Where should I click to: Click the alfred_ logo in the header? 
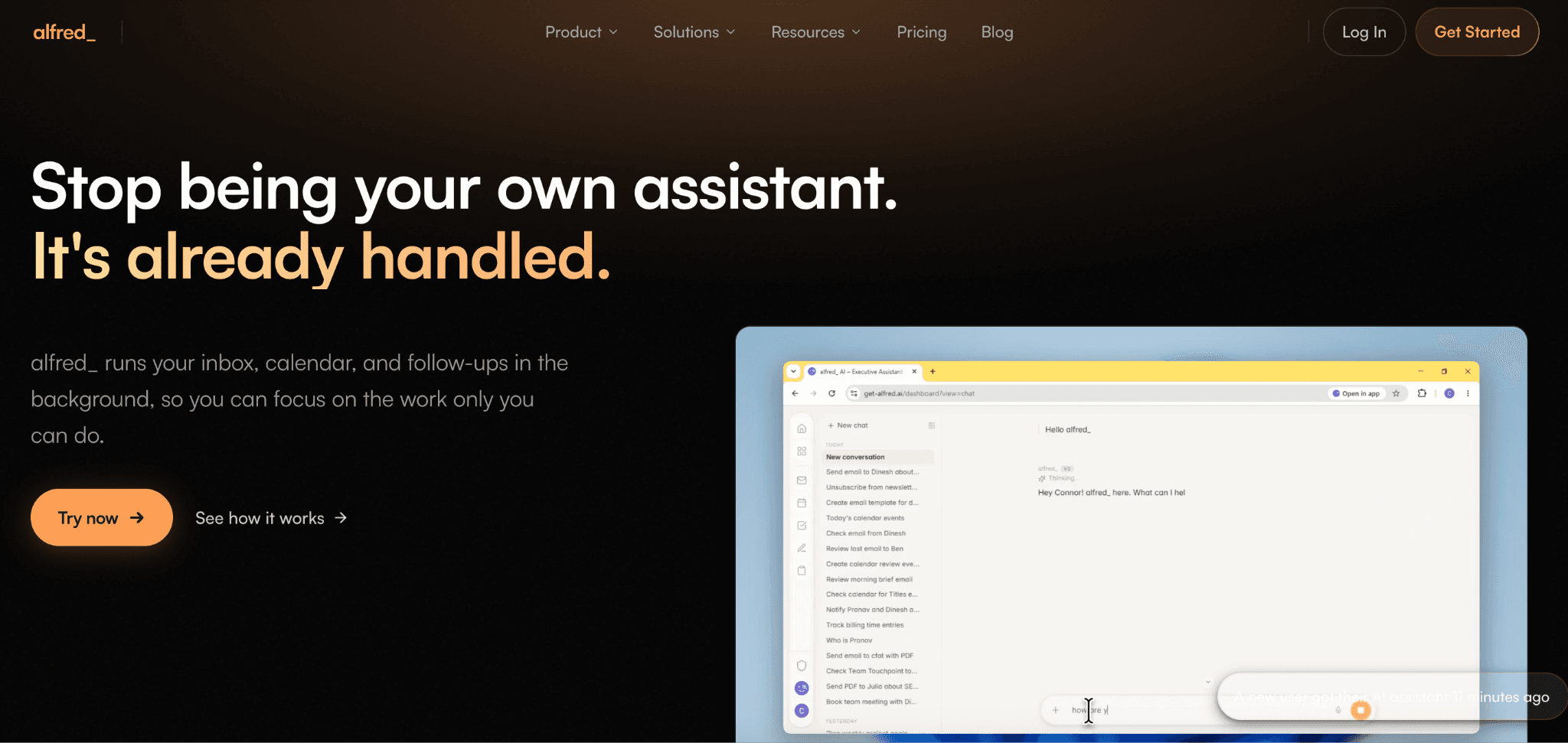[x=64, y=32]
